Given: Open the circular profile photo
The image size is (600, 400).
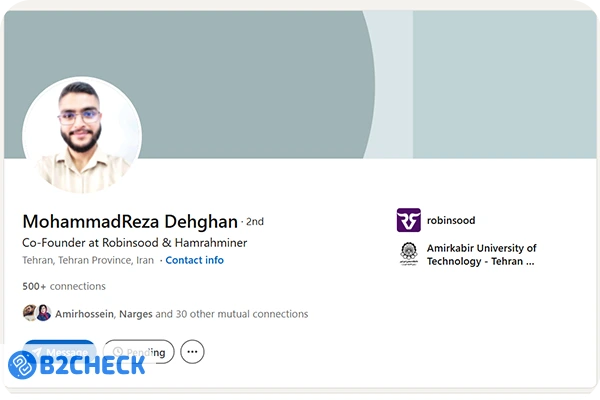Looking at the screenshot, I should click(82, 136).
